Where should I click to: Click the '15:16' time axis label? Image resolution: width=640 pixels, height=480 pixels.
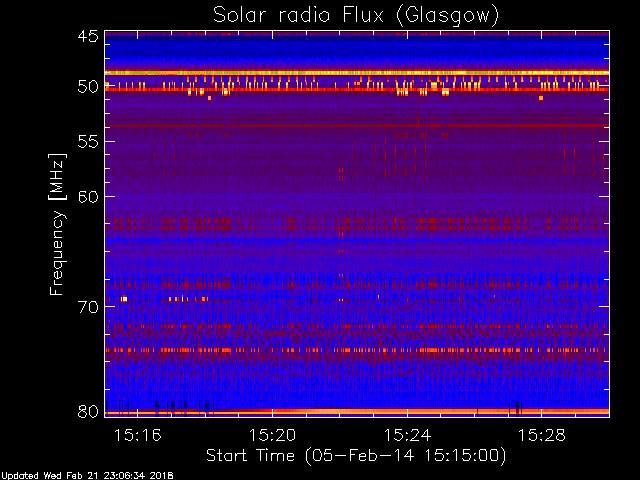pos(138,435)
